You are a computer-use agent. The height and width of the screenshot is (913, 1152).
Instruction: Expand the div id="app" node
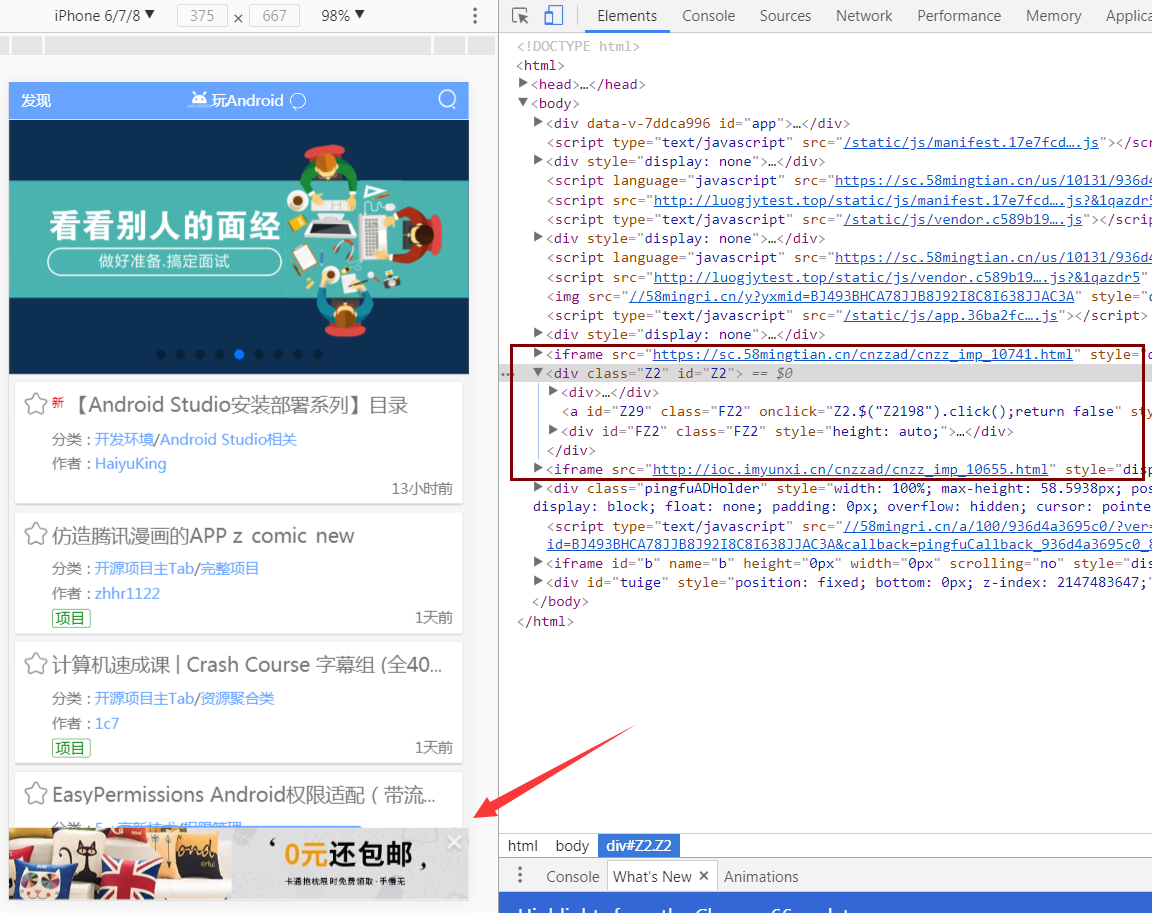click(538, 122)
